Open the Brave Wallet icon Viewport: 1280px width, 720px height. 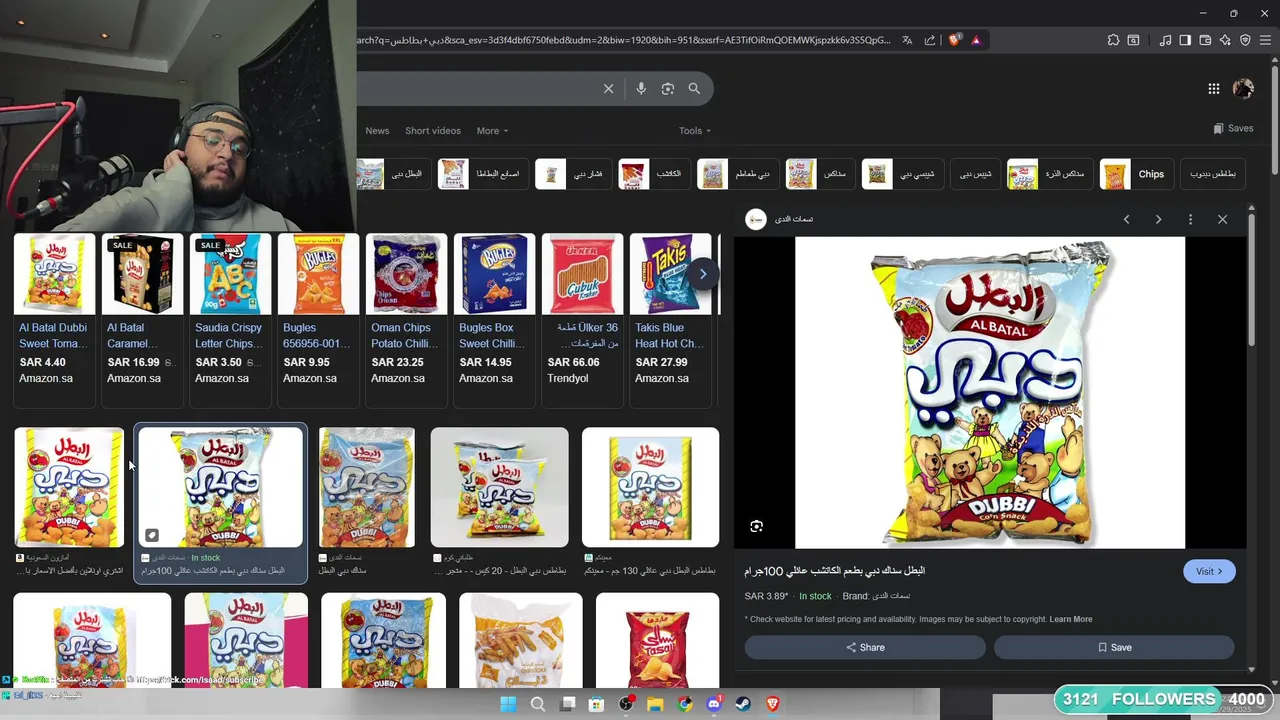[1205, 40]
